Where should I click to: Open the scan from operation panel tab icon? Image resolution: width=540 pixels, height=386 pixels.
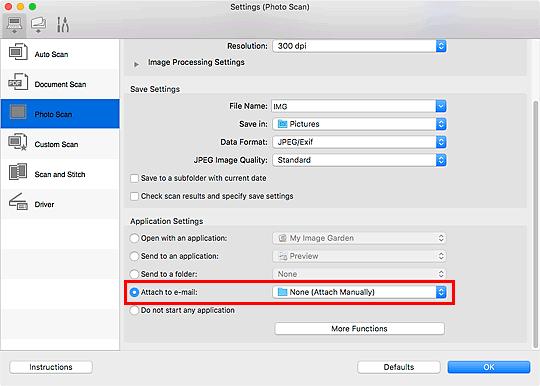38,25
